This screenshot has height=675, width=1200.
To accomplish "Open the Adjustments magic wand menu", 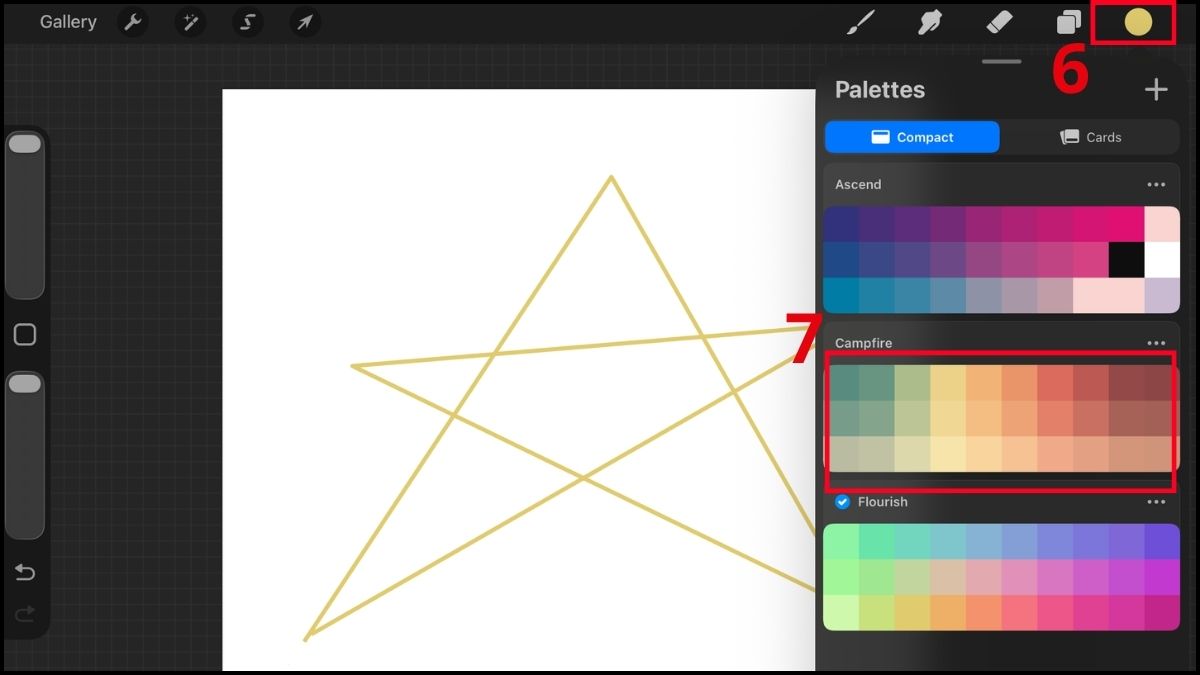I will (190, 22).
